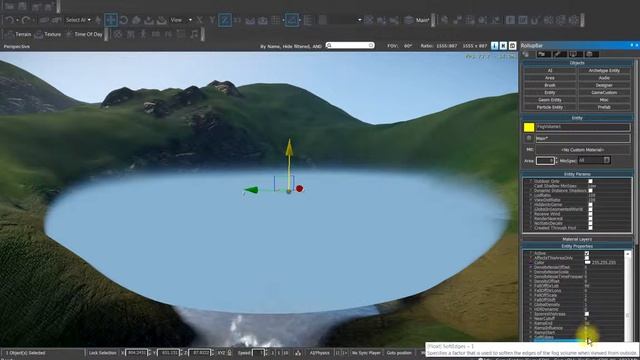Image resolution: width=640 pixels, height=360 pixels.
Task: Toggle Dynamic Distance Shadows checkbox
Action: coord(590,191)
